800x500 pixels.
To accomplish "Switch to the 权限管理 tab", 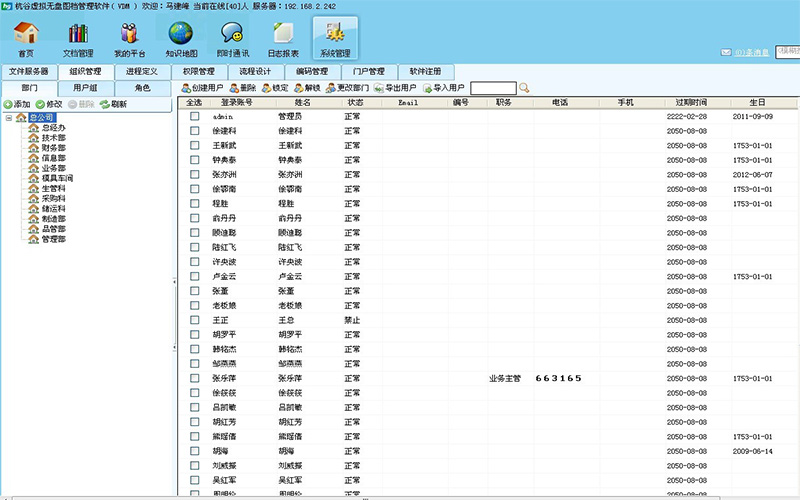I will click(198, 71).
